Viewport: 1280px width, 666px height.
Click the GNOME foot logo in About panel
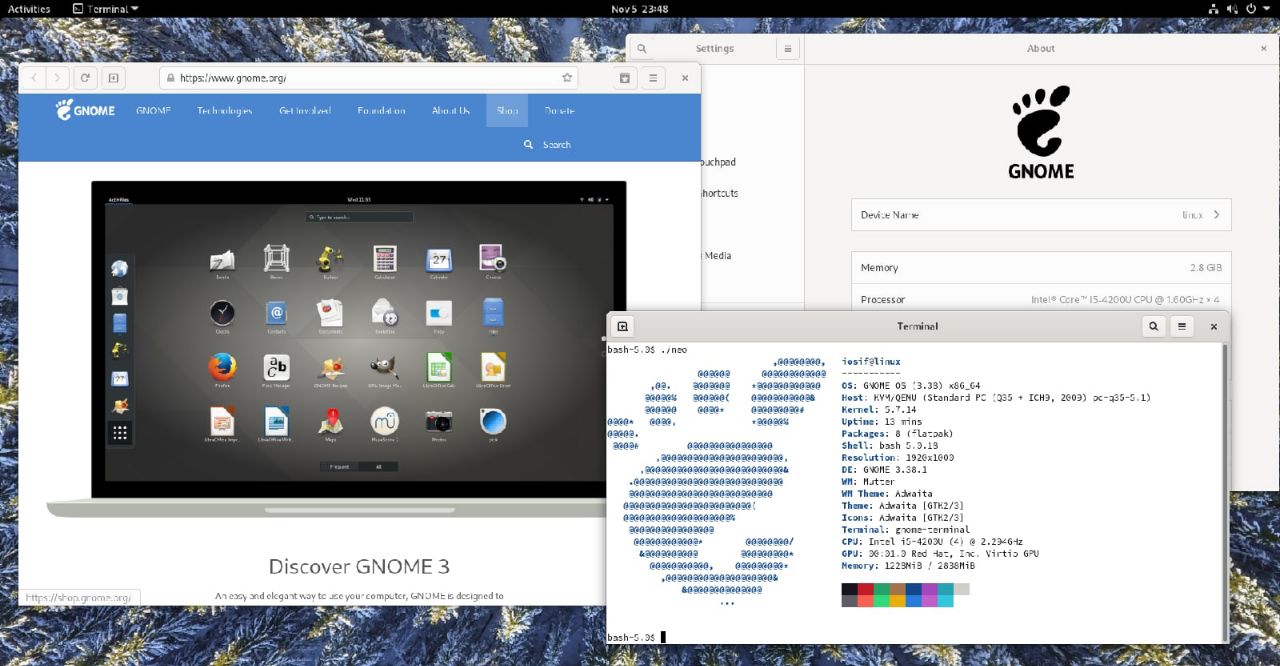tap(1041, 132)
